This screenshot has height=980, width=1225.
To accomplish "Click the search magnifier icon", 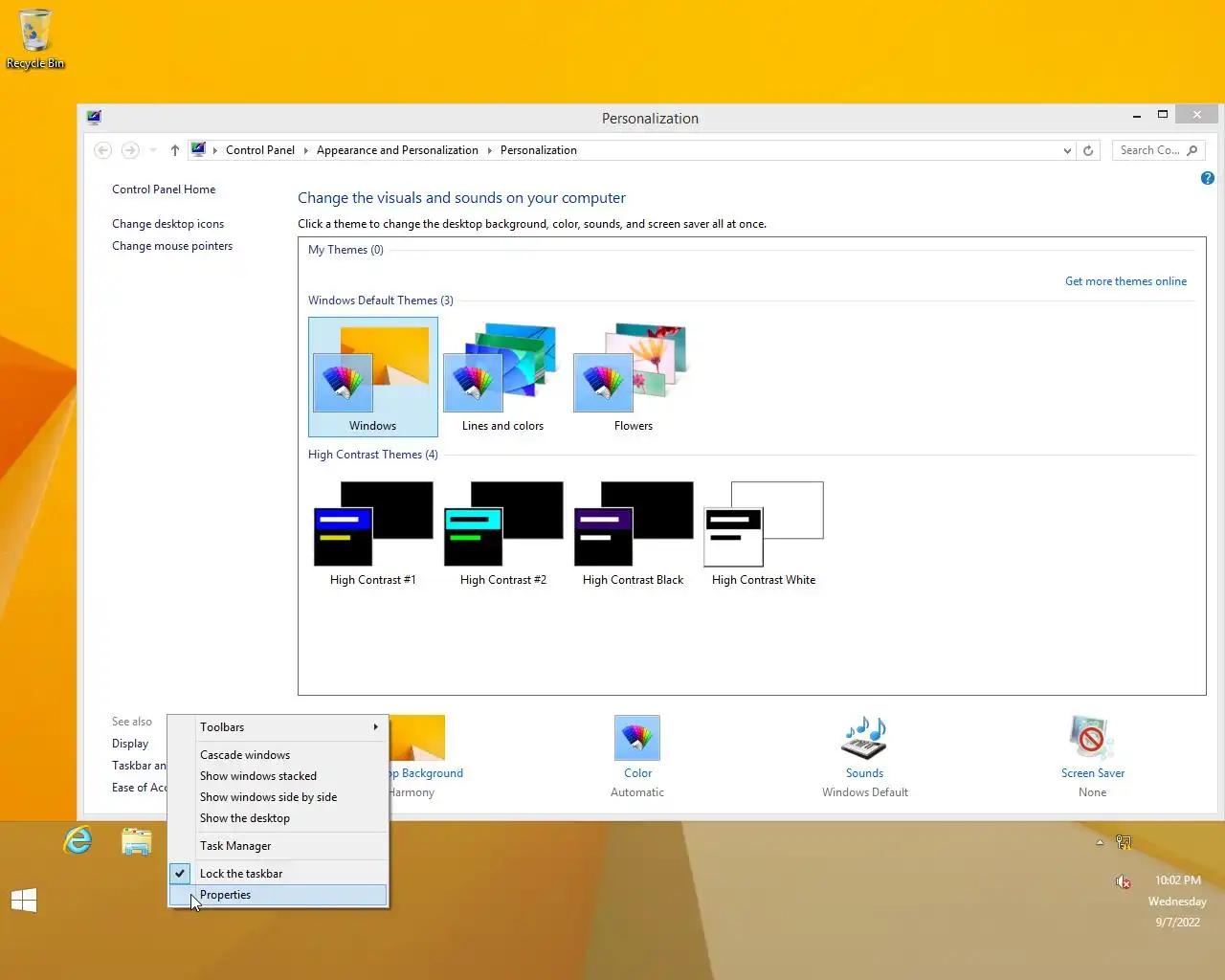I will click(x=1192, y=150).
